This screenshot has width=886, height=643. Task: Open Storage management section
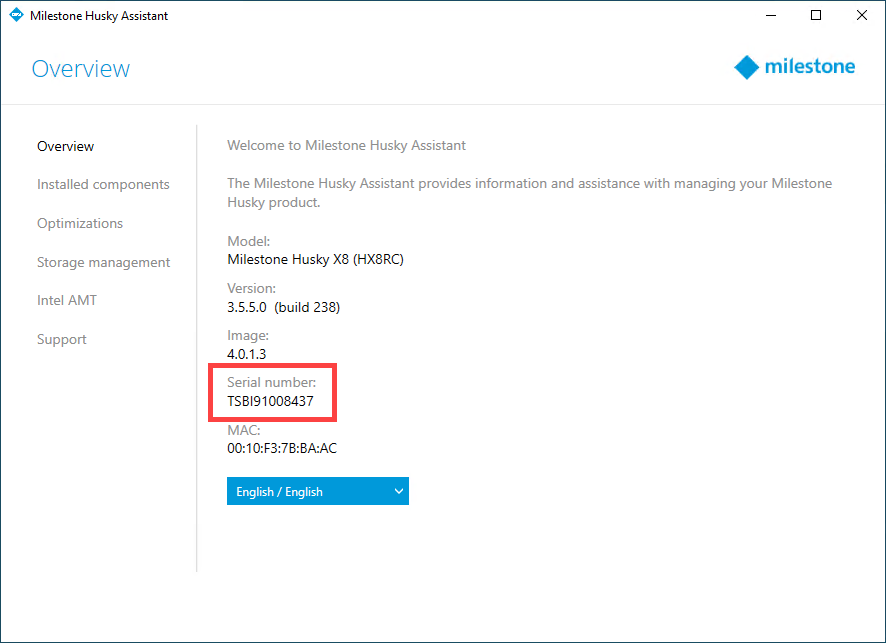point(103,262)
